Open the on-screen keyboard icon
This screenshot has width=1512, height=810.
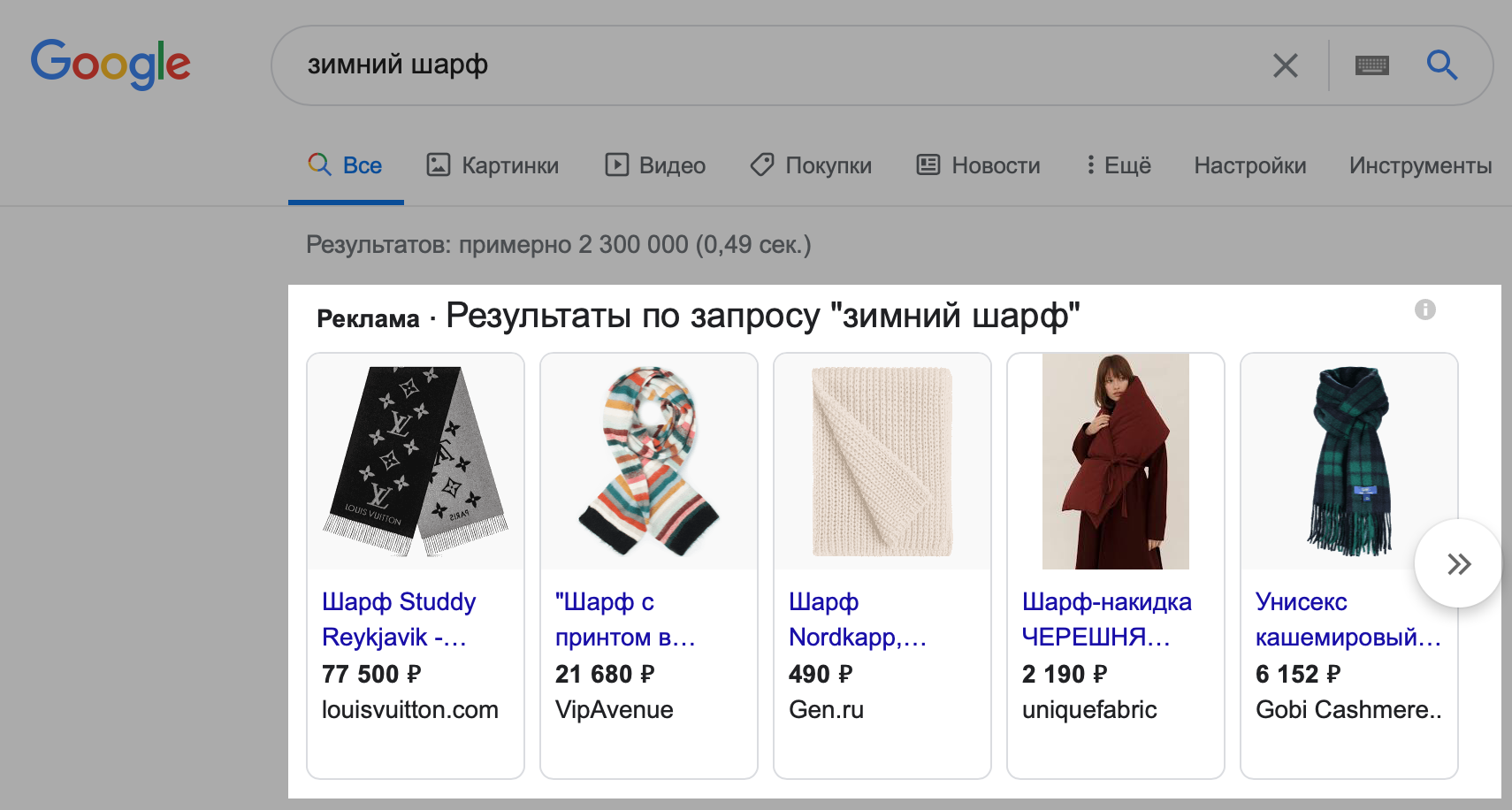[1371, 65]
